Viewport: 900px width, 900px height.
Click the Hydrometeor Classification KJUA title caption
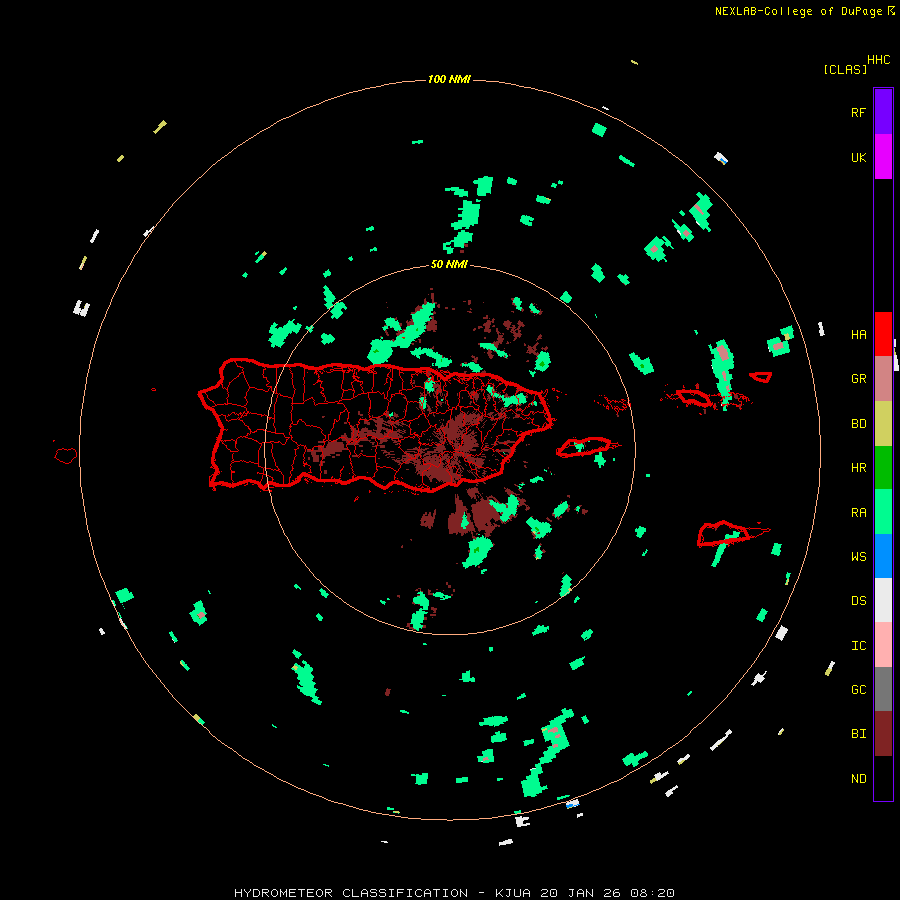pos(454,893)
